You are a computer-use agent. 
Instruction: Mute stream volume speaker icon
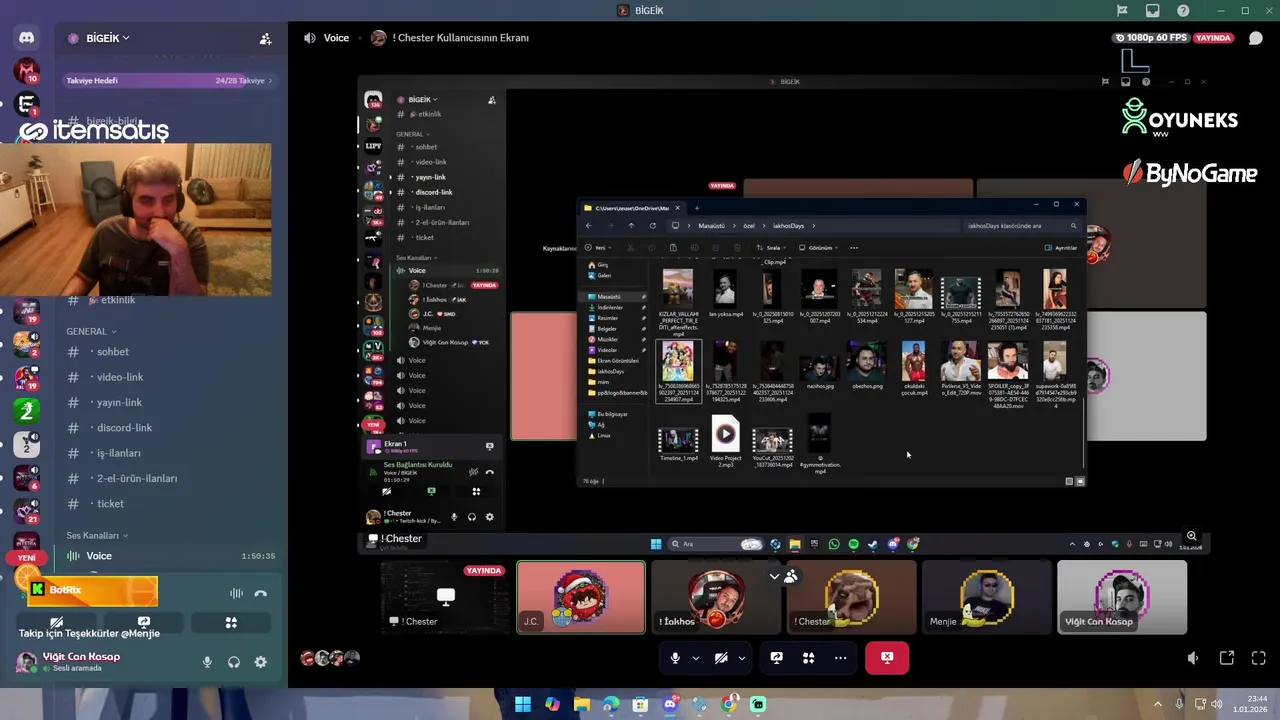[1193, 658]
